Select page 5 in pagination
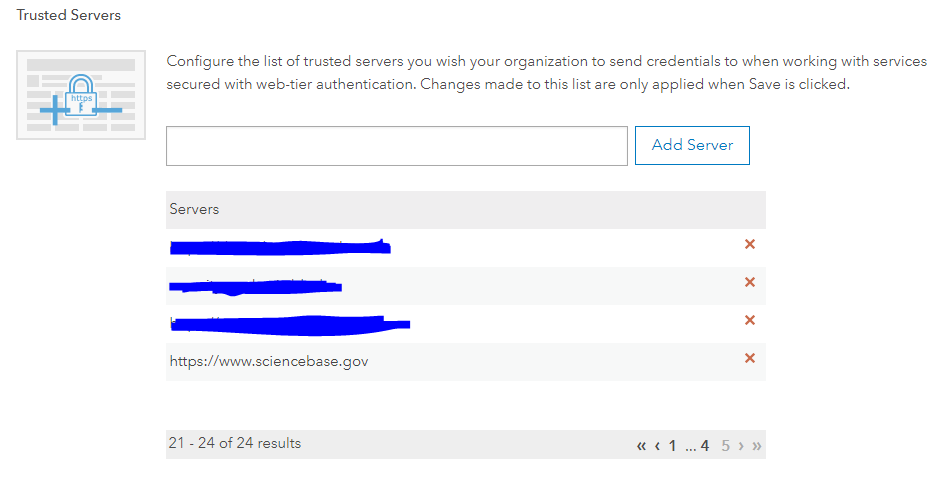The image size is (940, 482). tap(726, 446)
